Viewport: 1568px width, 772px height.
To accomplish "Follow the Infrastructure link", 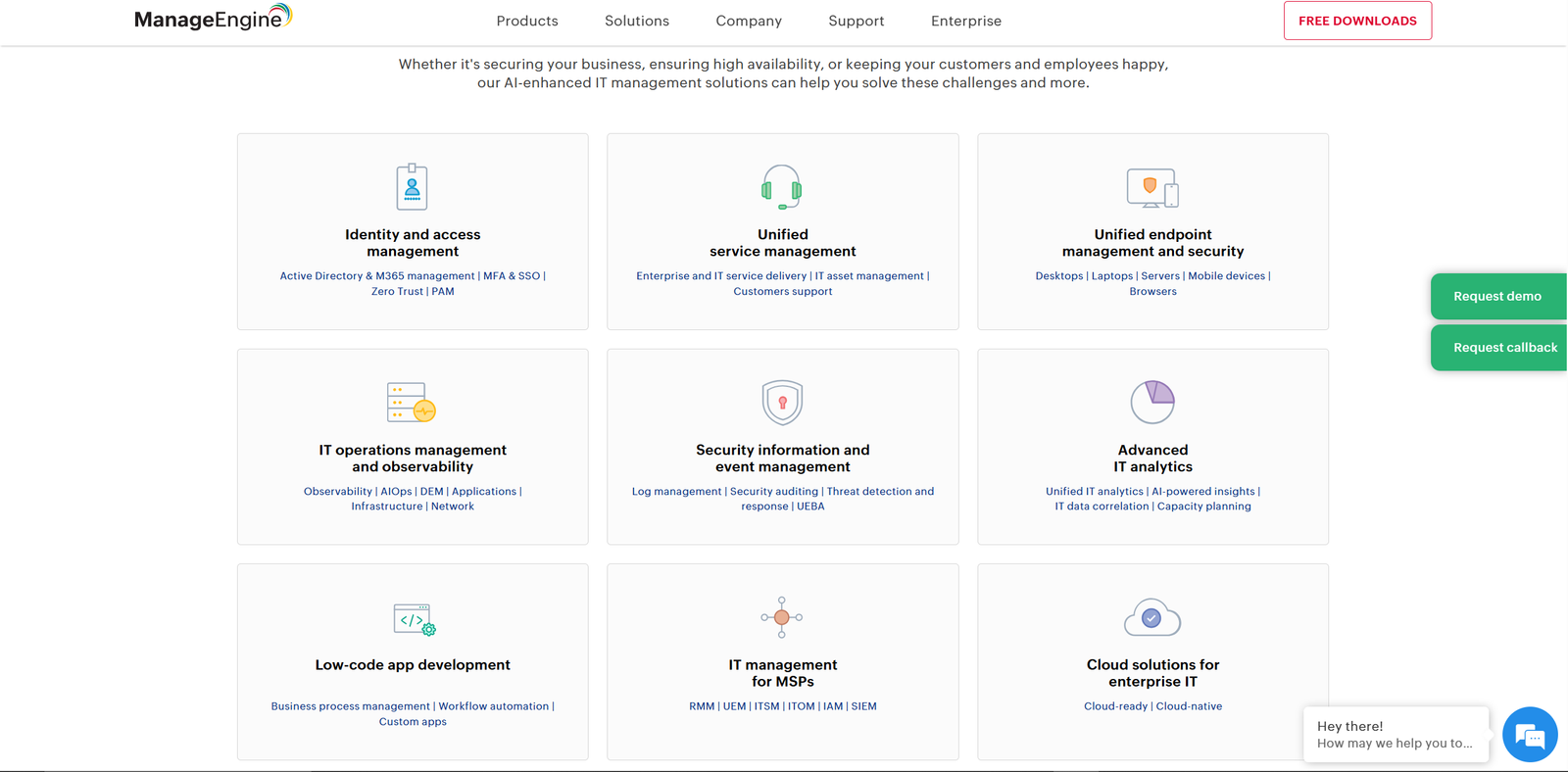I will (x=387, y=507).
